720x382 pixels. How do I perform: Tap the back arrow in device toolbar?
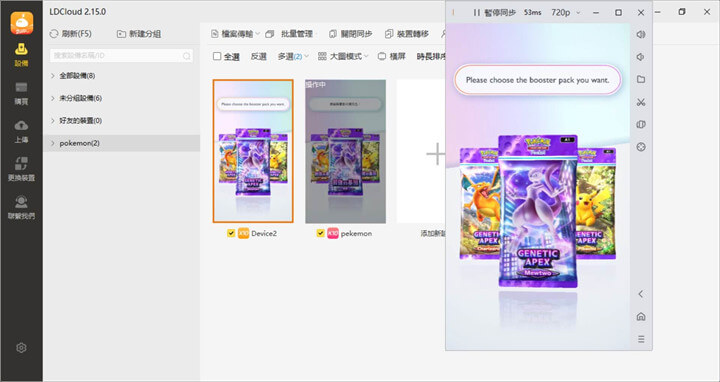[641, 294]
